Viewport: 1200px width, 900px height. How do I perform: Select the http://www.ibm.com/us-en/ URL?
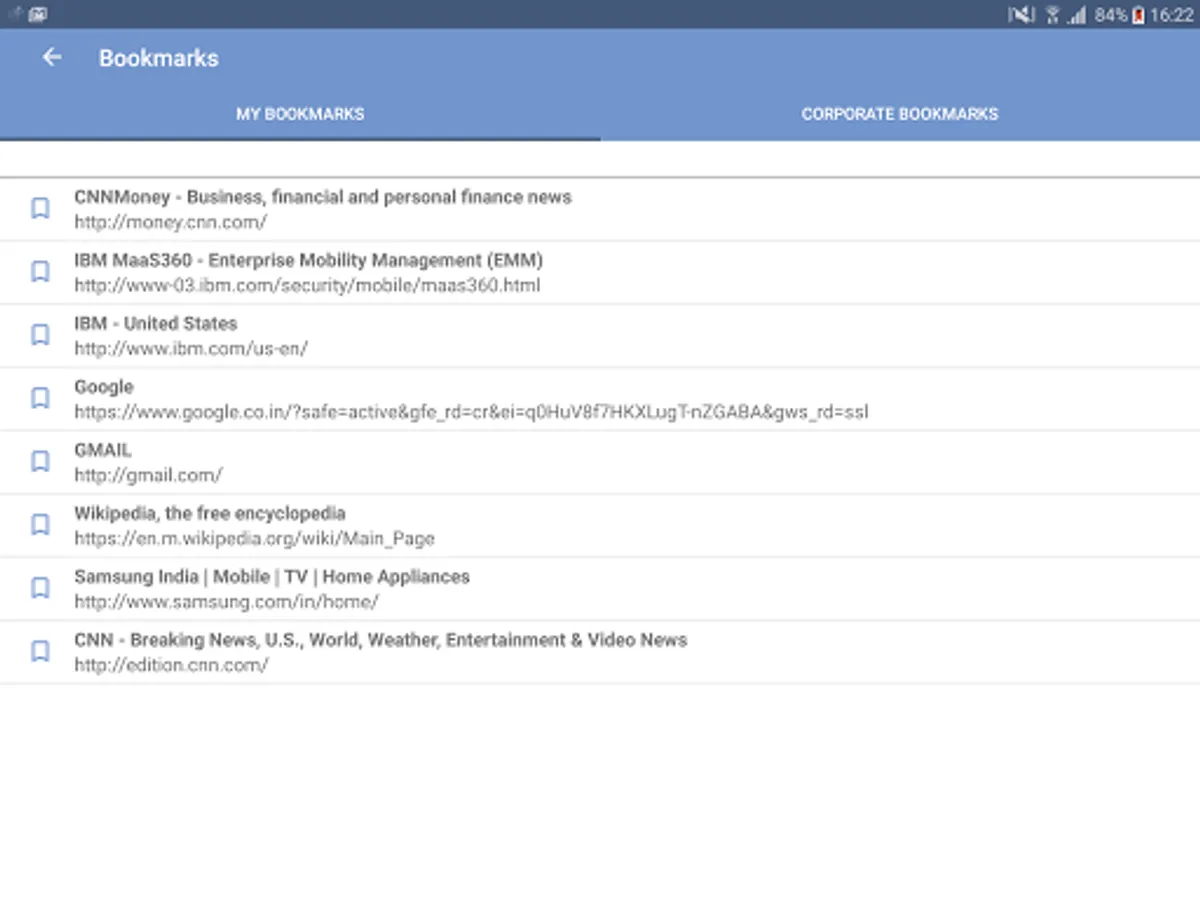click(x=191, y=348)
